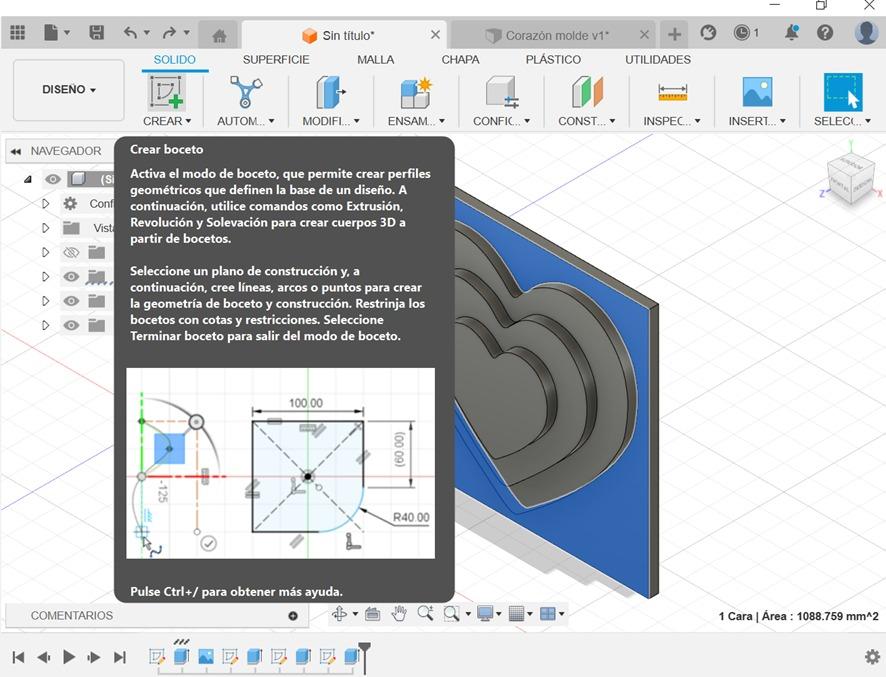Click the Insertar image icon
Viewport: 886px width, 677px height.
pyautogui.click(x=757, y=92)
